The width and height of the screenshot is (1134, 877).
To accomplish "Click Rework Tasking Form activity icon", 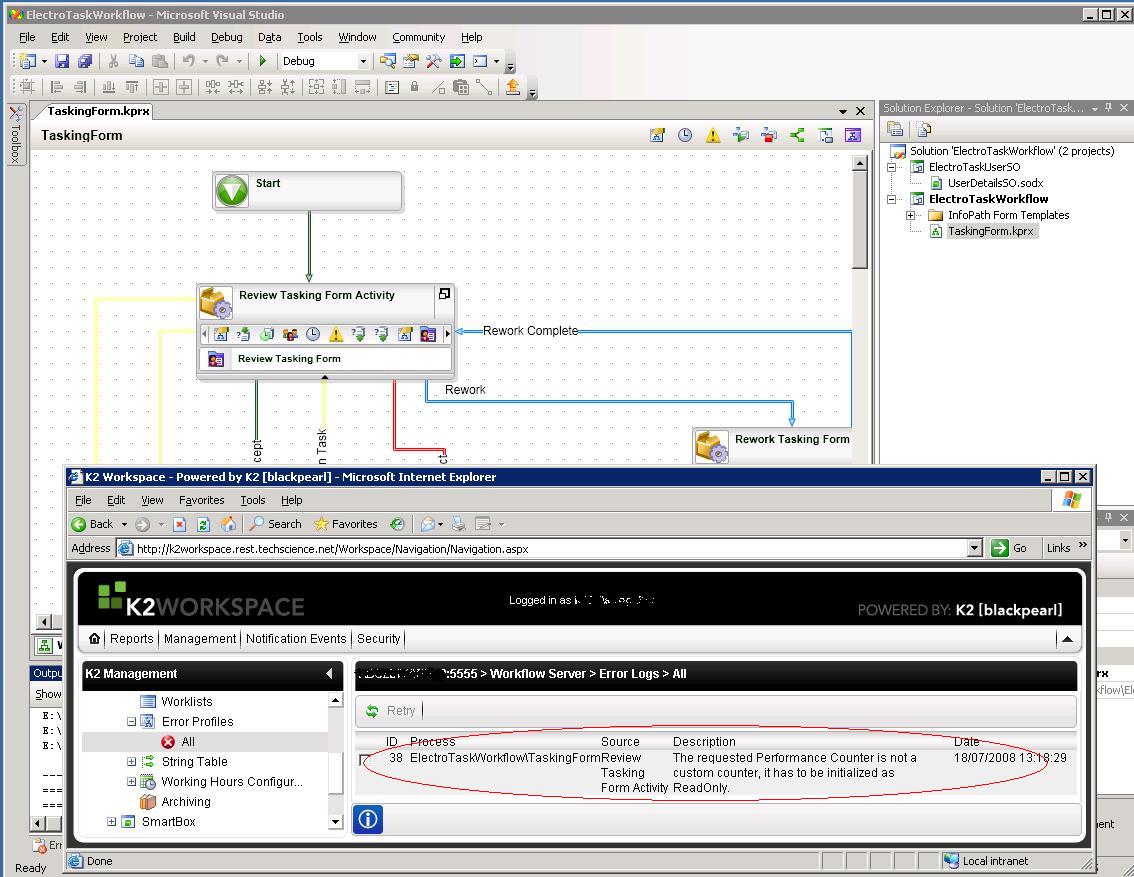I will tap(712, 446).
